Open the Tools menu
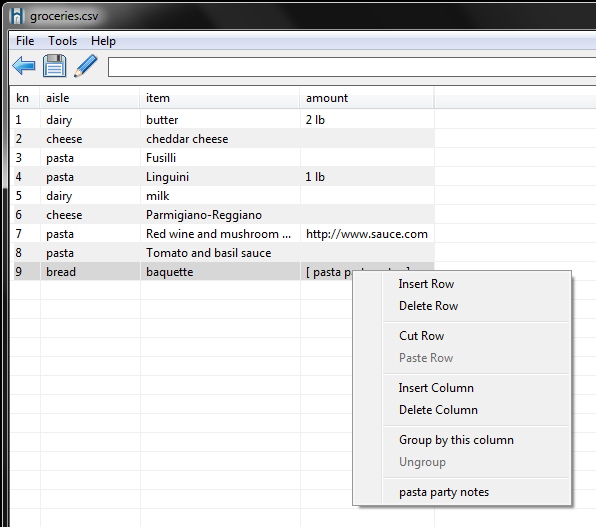596x527 pixels. click(62, 41)
